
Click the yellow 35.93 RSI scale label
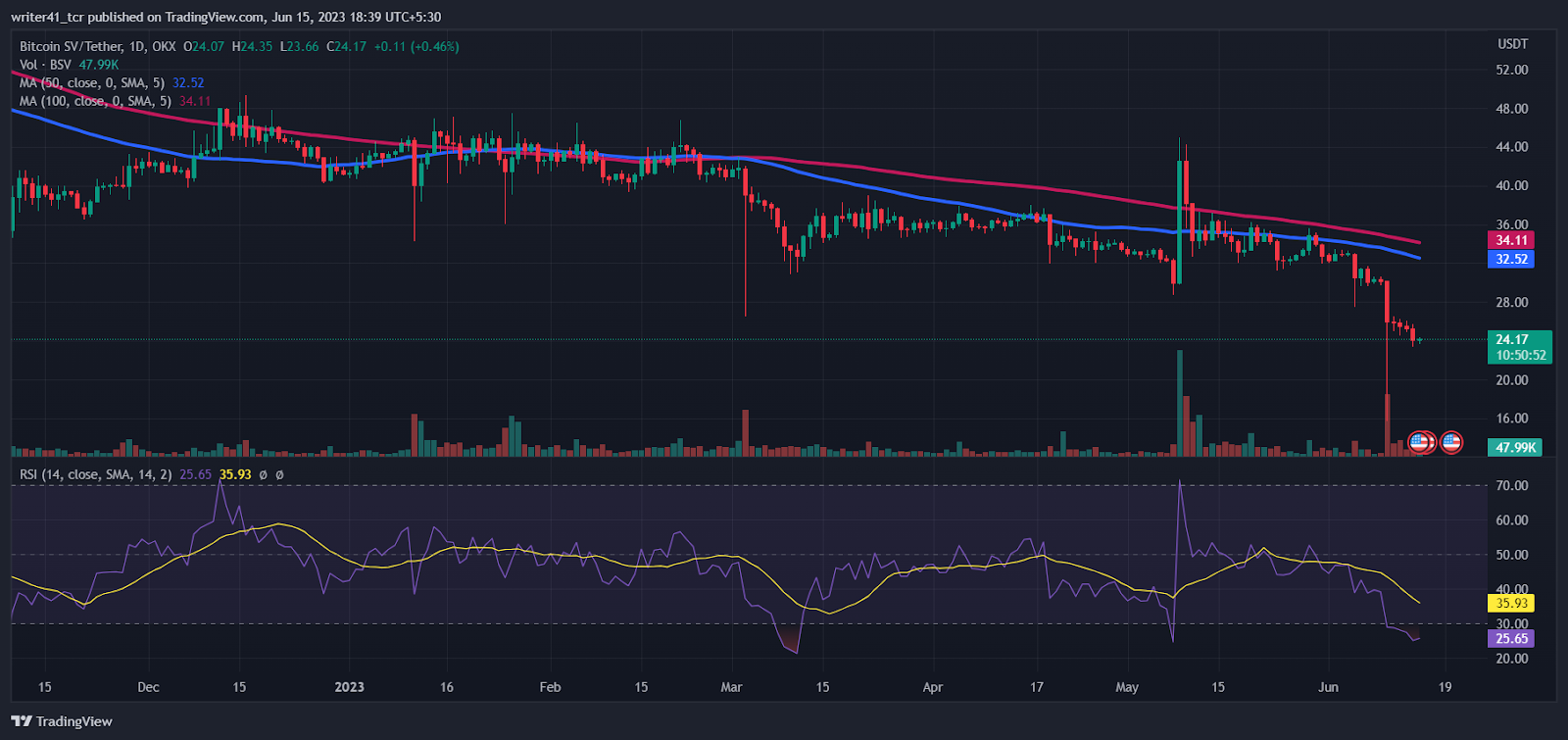tap(1511, 604)
